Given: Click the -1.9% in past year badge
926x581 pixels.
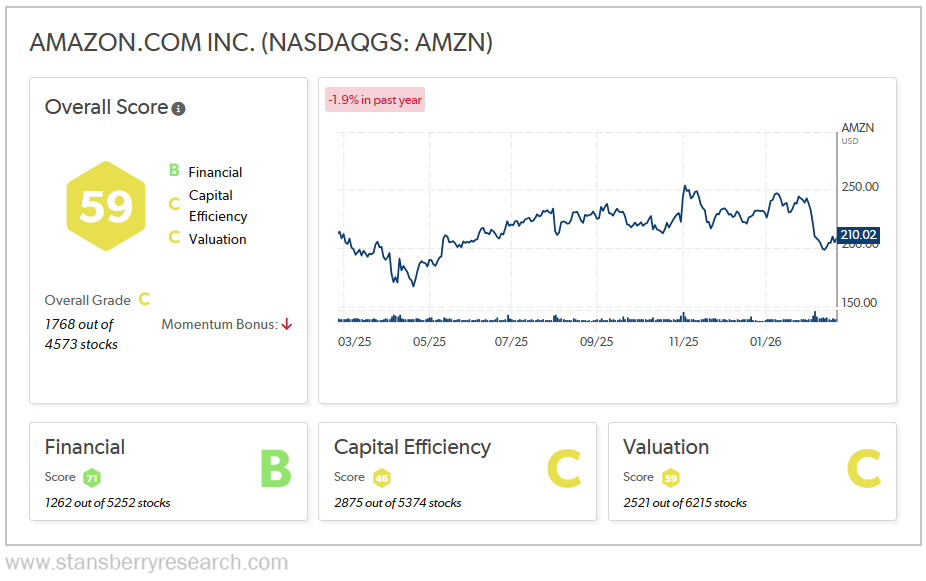Looking at the screenshot, I should point(374,100).
